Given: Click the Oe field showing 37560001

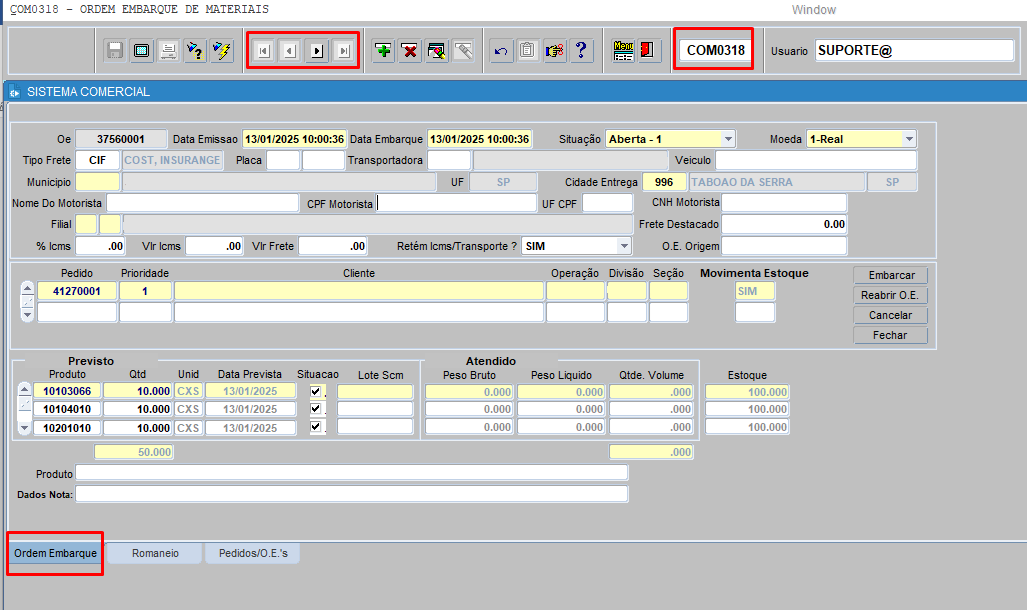Looking at the screenshot, I should [x=121, y=139].
